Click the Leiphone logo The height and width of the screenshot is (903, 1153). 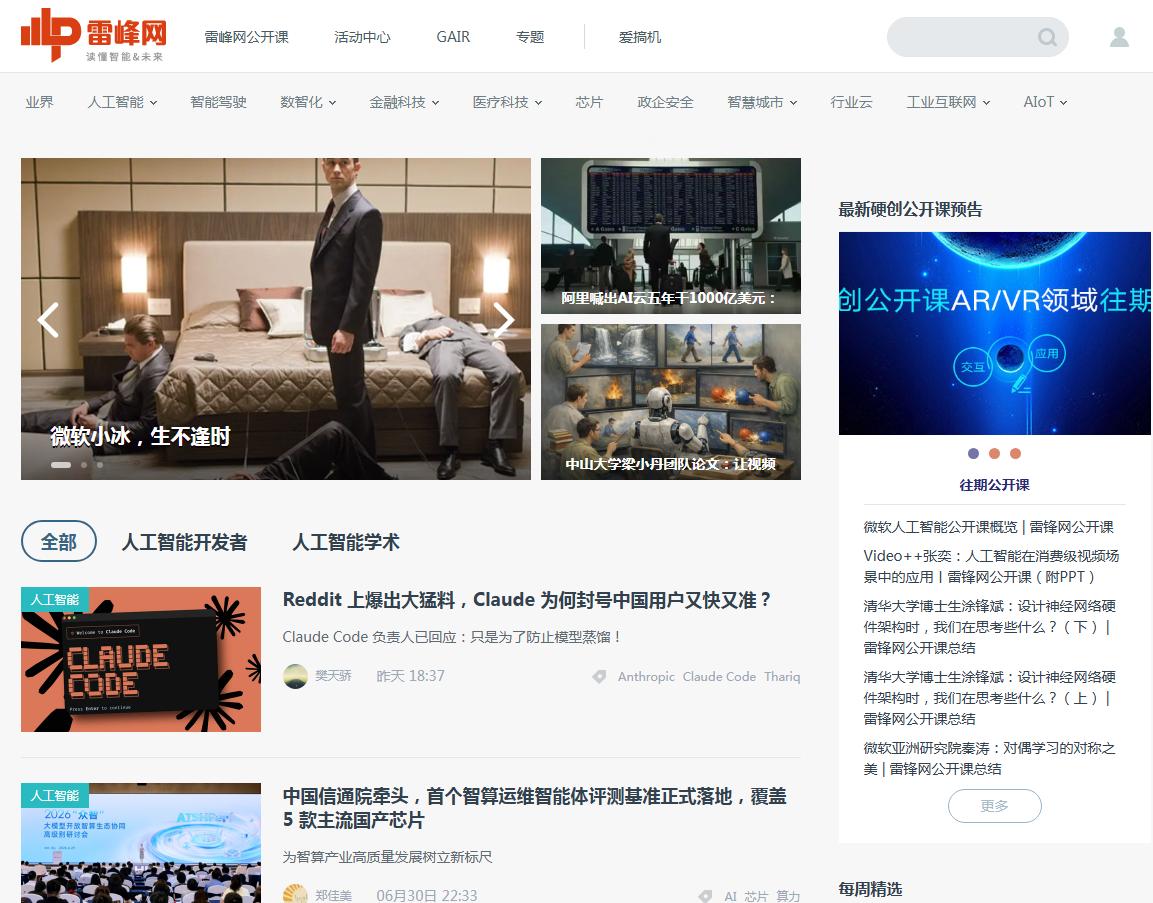(x=93, y=35)
